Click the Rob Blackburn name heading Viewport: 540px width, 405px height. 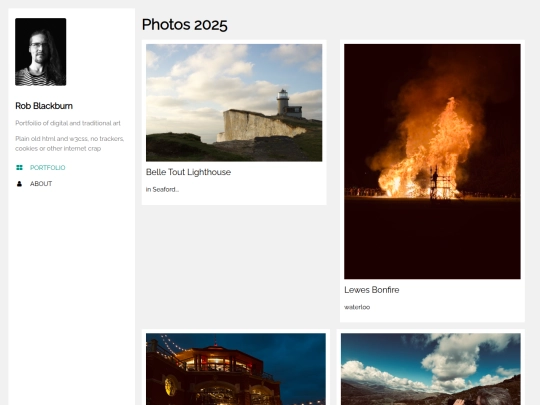coord(44,106)
